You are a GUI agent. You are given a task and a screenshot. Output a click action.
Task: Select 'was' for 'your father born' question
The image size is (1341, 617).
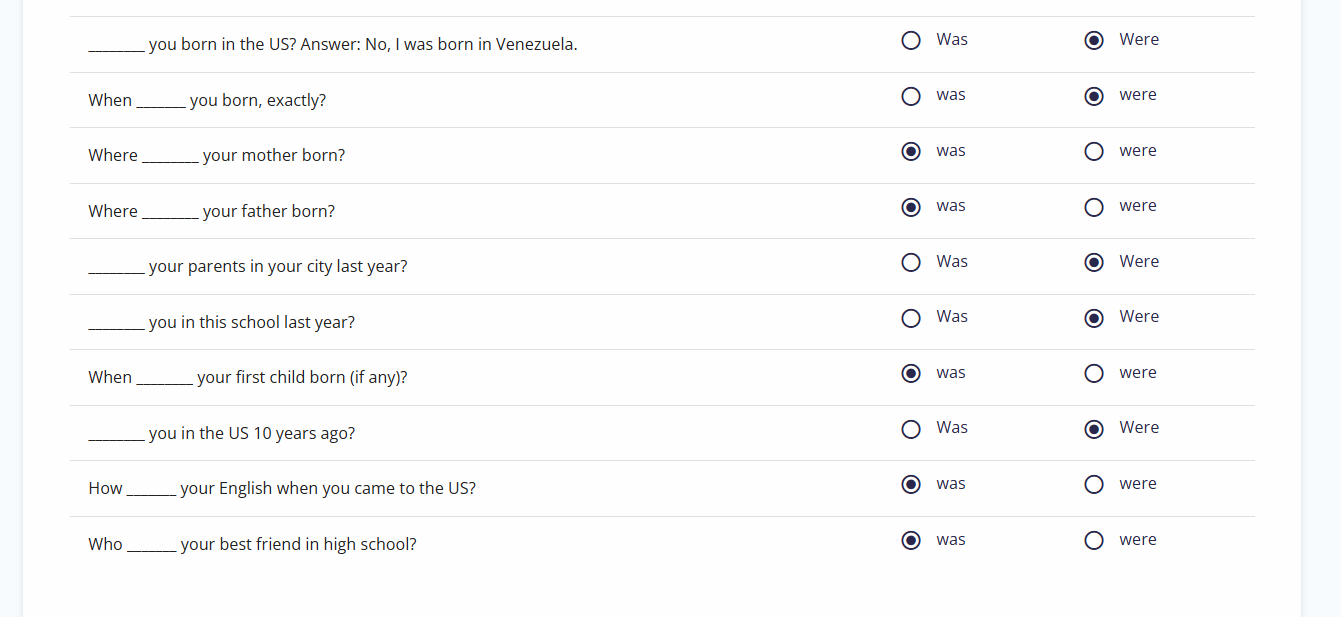coord(911,207)
